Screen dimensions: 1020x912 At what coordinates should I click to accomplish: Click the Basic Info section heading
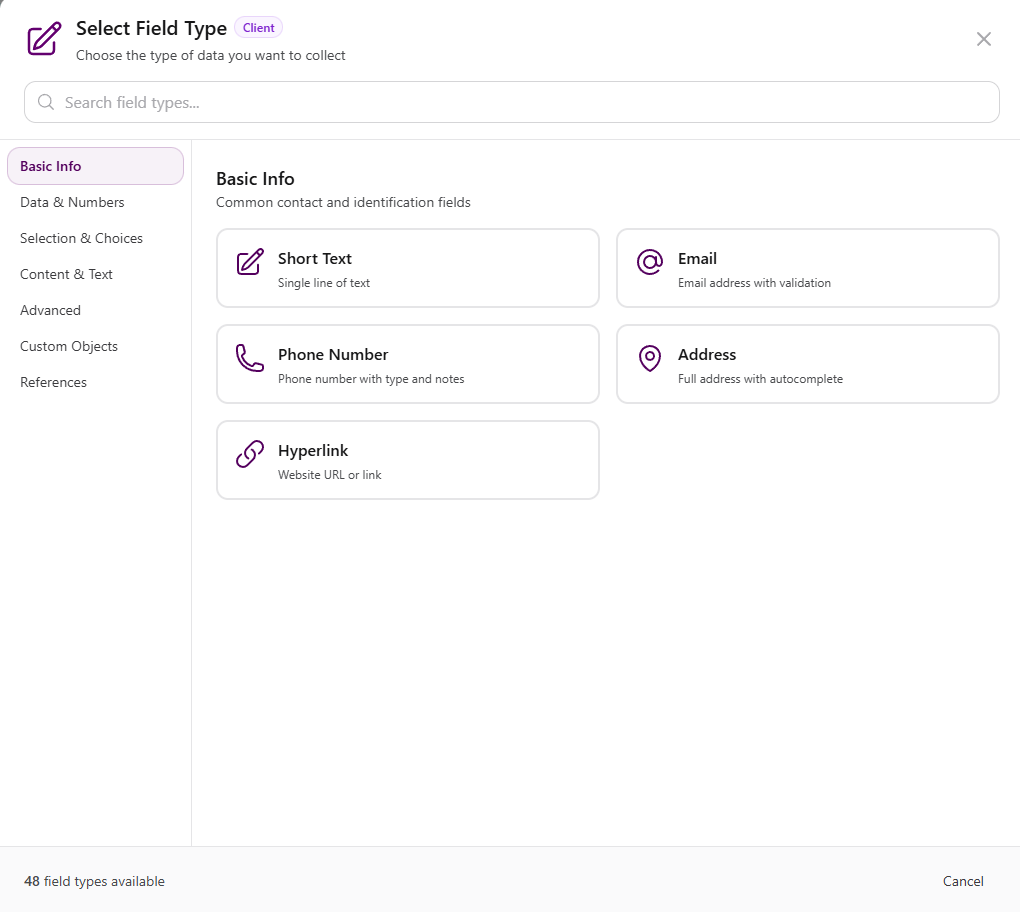click(255, 179)
